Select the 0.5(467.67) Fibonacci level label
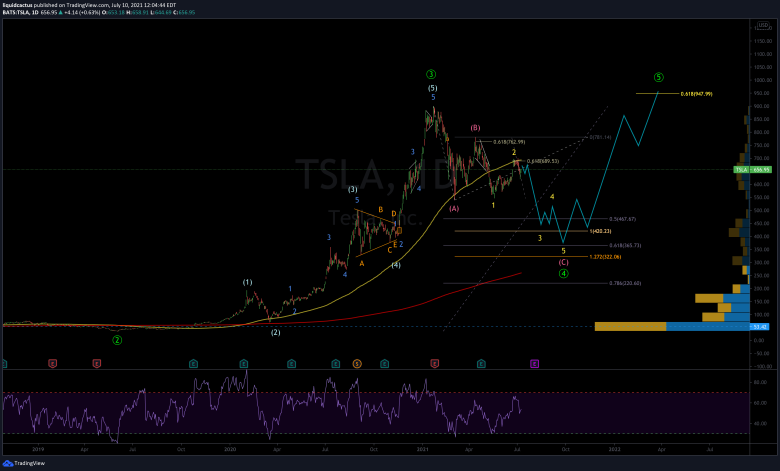The width and height of the screenshot is (780, 471). [622, 219]
